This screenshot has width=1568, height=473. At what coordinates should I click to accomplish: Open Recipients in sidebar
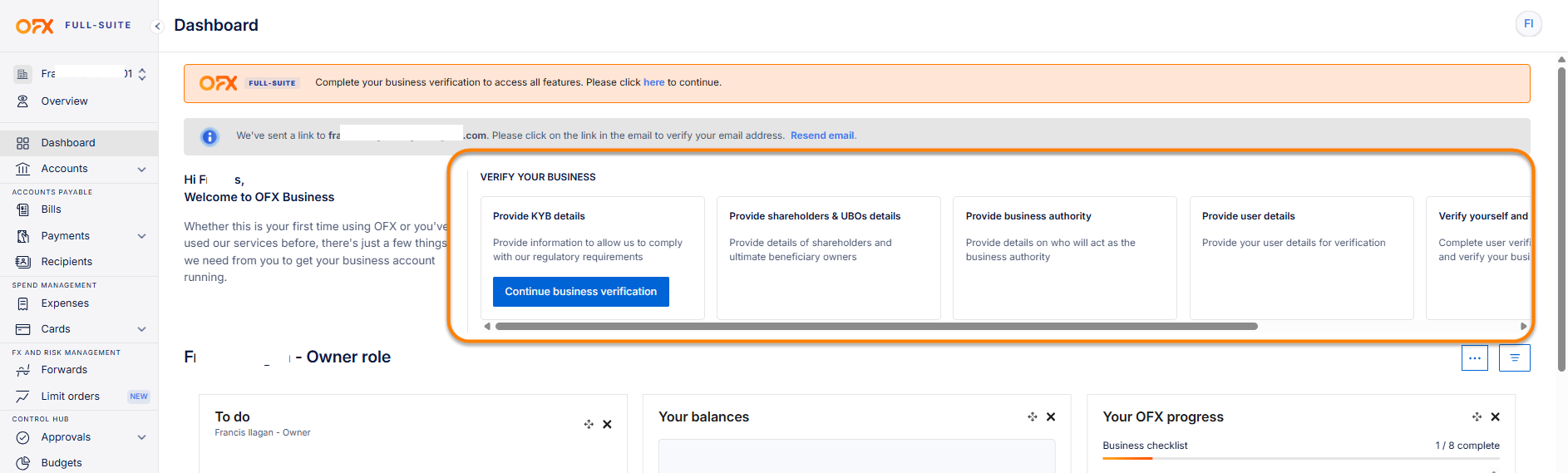pyautogui.click(x=67, y=262)
